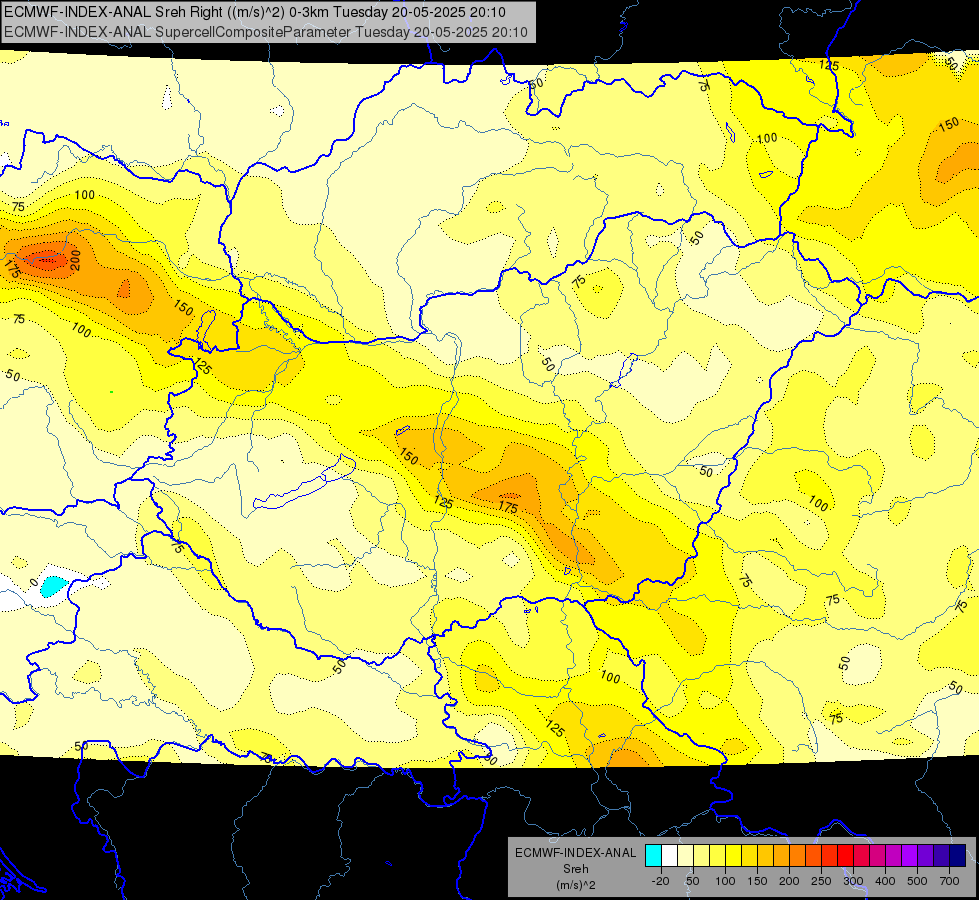The image size is (979, 900).
Task: Select the cyan swatch in the color legend
Action: click(x=653, y=855)
